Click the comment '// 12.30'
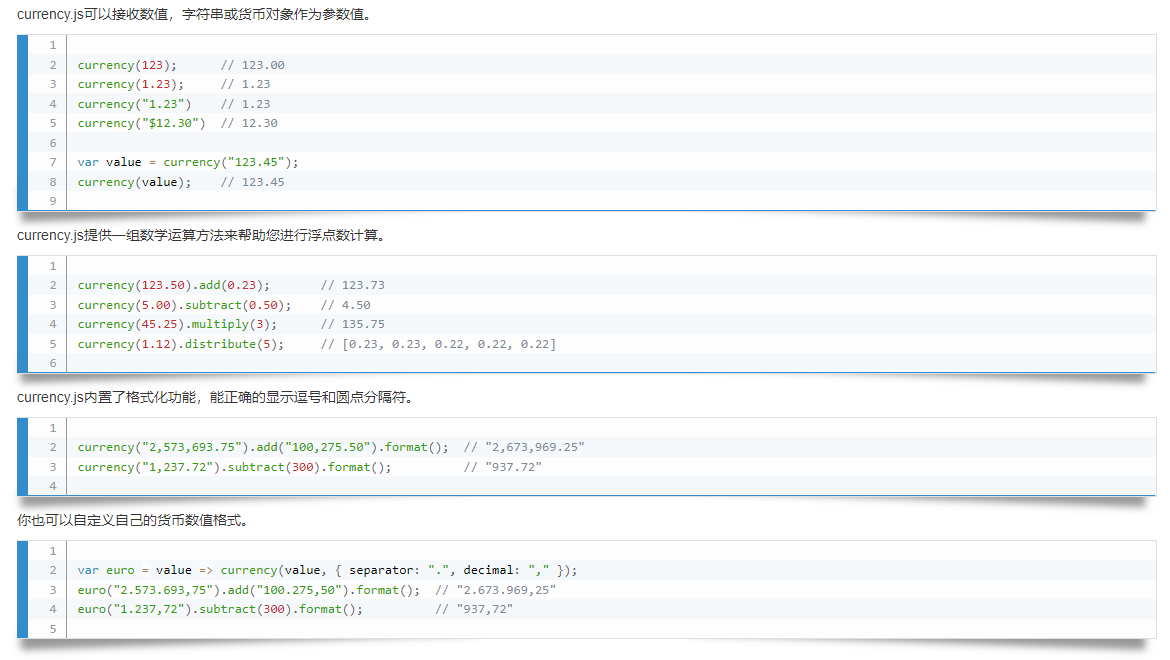This screenshot has height=660, width=1170. pyautogui.click(x=249, y=123)
